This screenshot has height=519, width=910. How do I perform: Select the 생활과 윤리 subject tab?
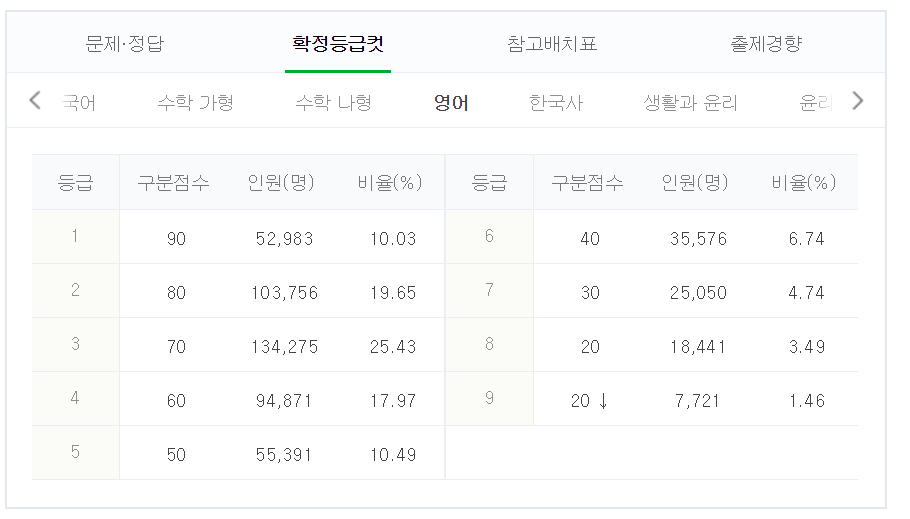[x=690, y=103]
